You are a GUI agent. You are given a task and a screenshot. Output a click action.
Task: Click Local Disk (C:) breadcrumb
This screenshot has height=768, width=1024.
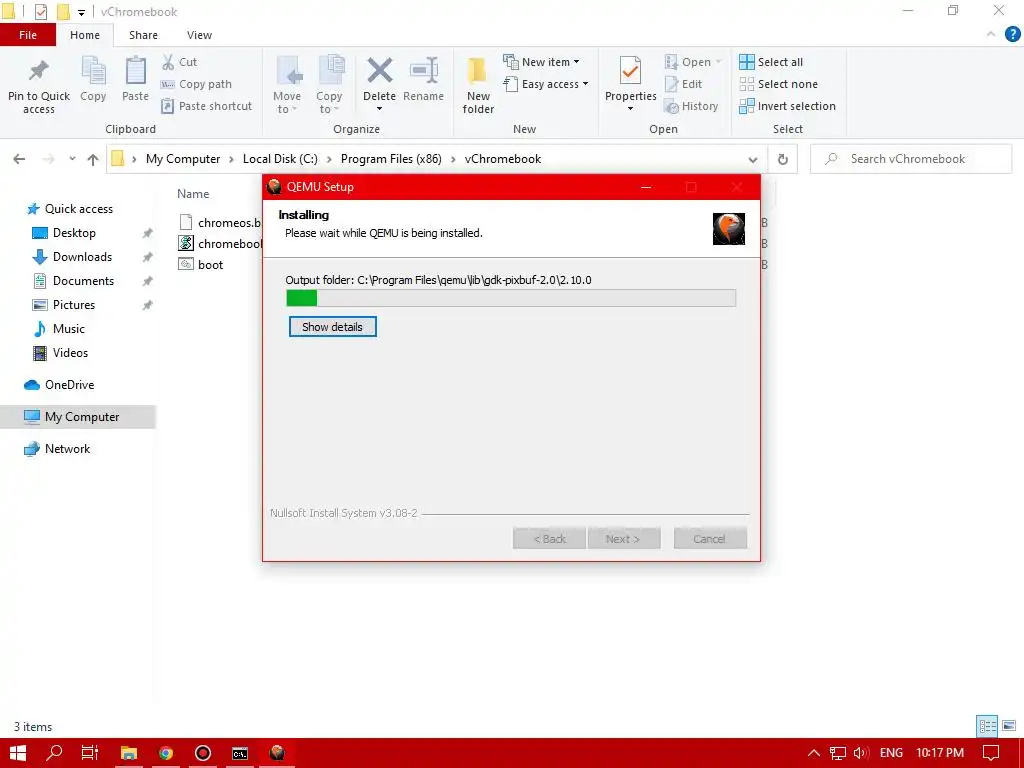coord(280,159)
